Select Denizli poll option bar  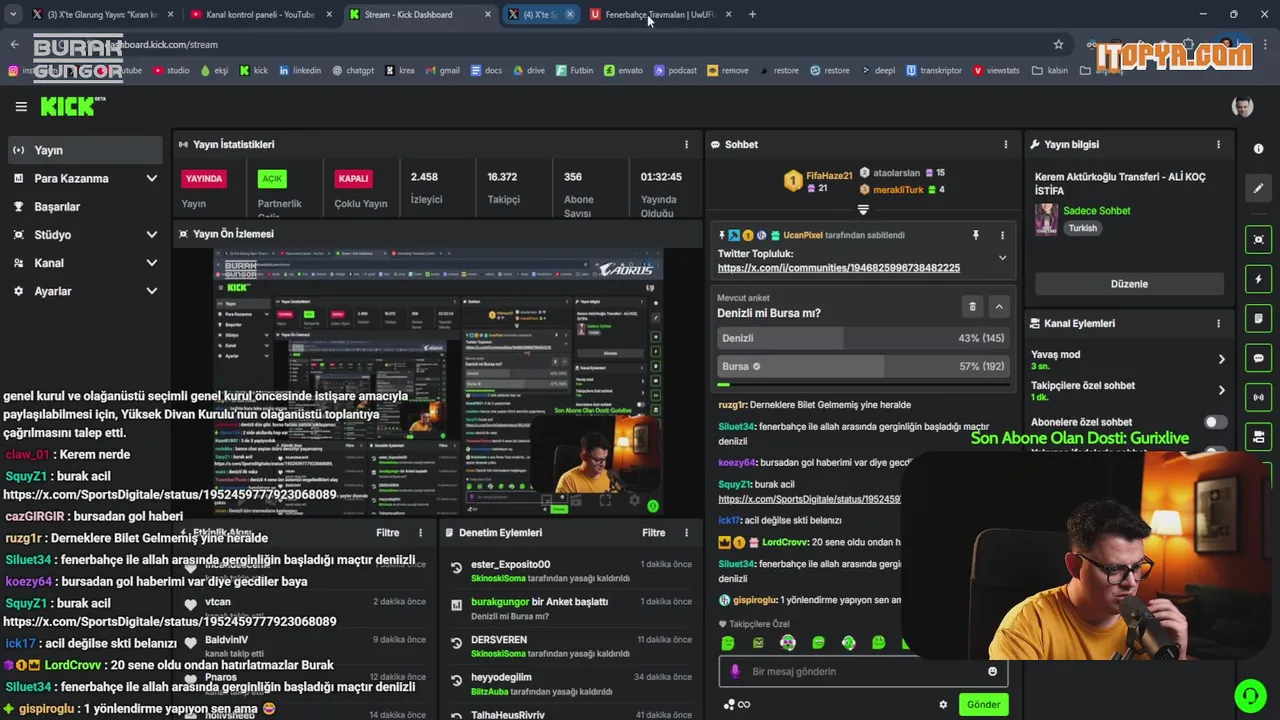[x=862, y=338]
